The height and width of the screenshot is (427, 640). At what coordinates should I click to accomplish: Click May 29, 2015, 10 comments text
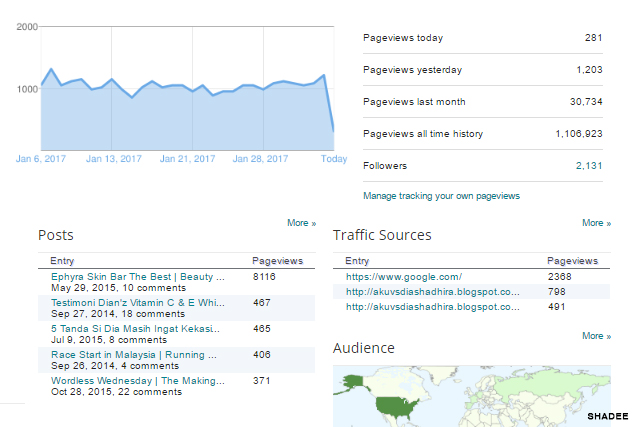coord(118,288)
